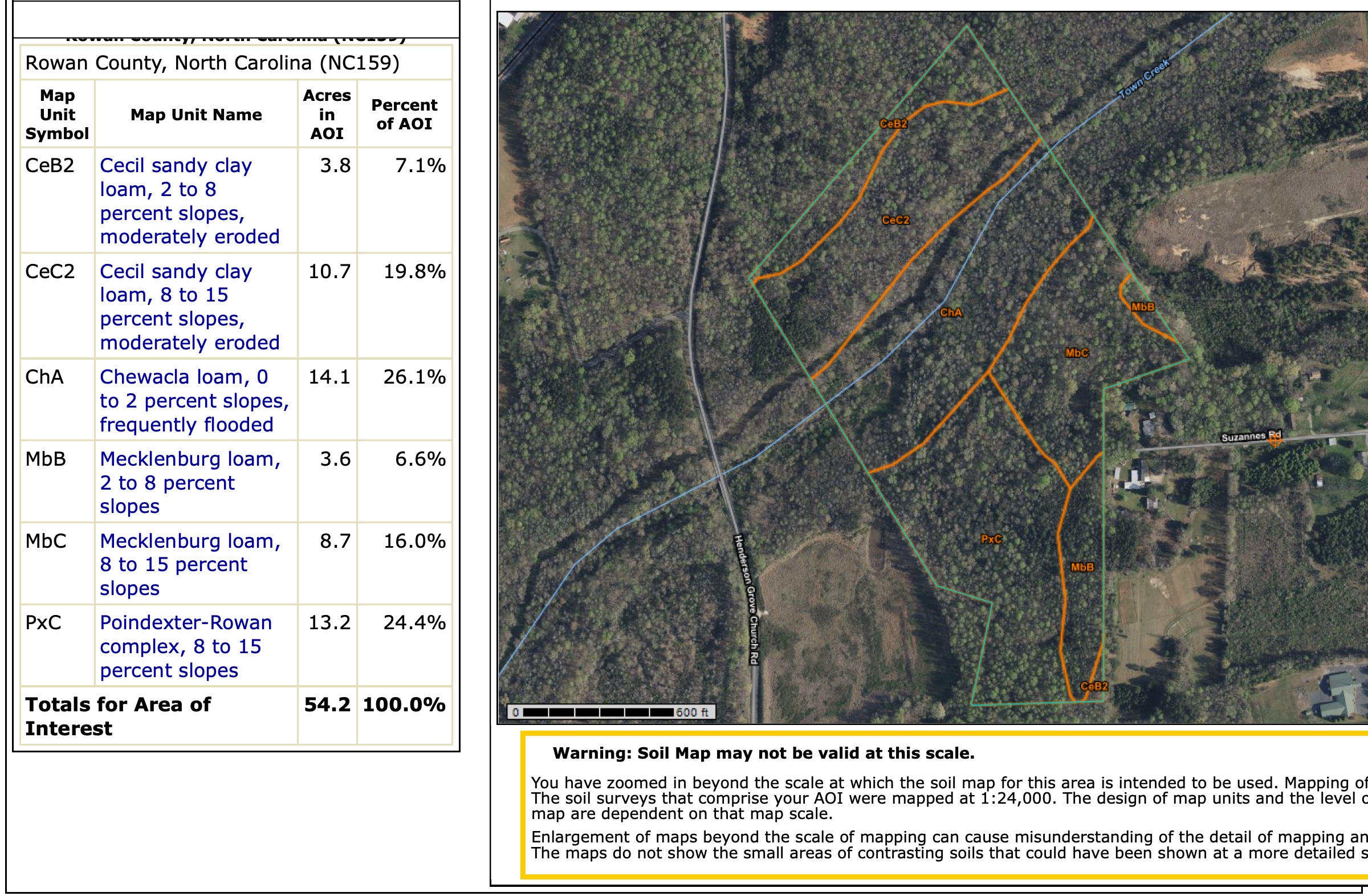Click the PxC soil label on the map

991,539
